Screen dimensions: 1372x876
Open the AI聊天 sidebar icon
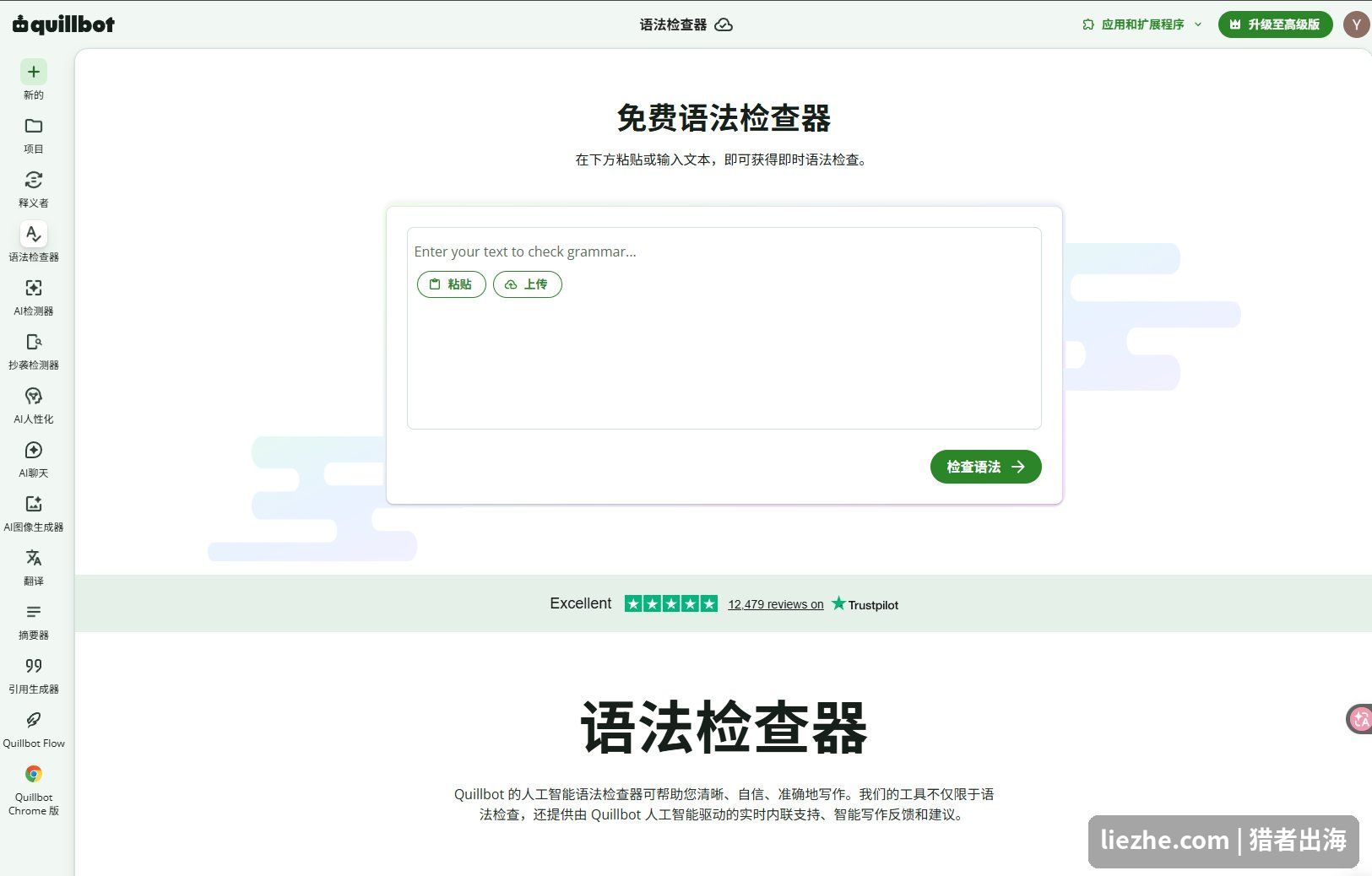[x=34, y=450]
